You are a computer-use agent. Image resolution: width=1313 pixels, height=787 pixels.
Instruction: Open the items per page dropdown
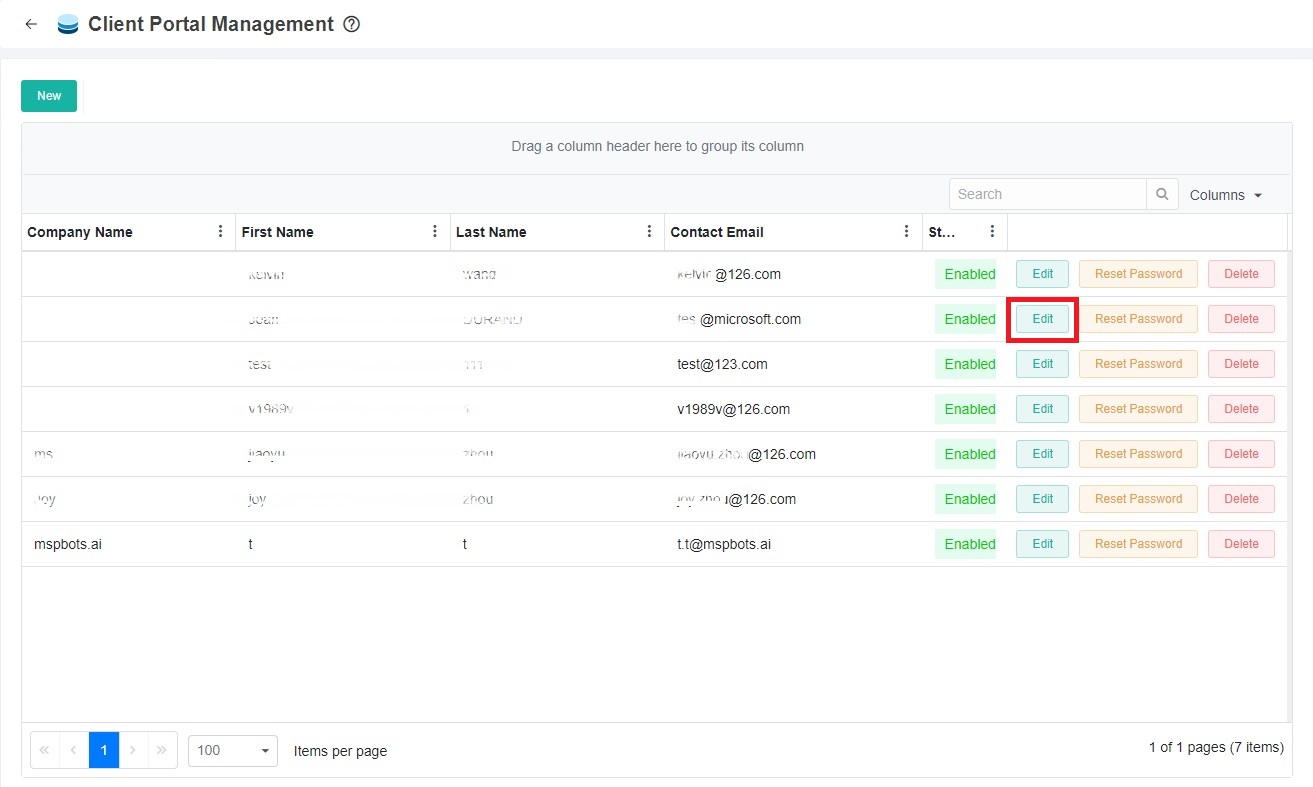(x=233, y=750)
